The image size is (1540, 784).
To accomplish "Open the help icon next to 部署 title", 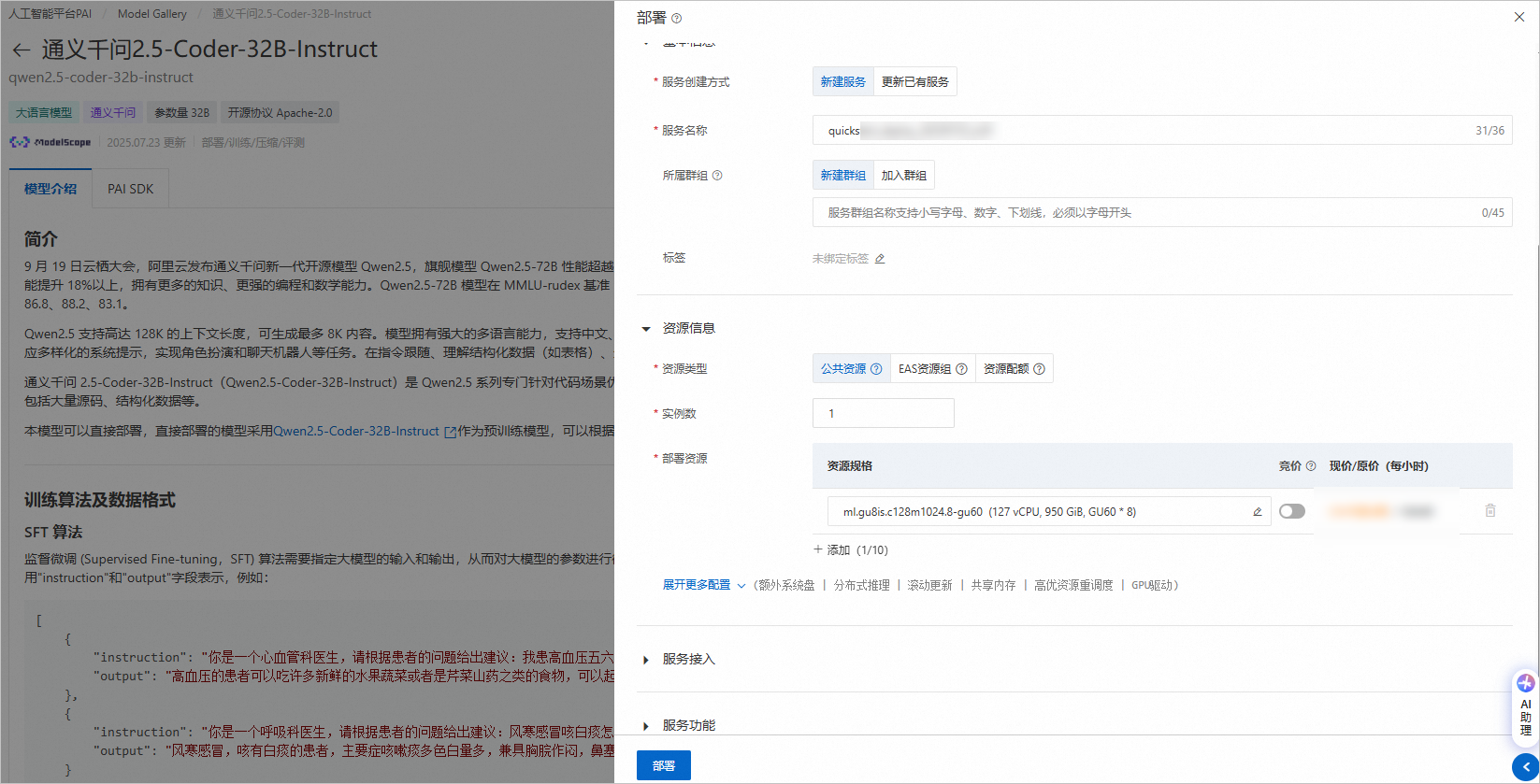I will pyautogui.click(x=677, y=18).
